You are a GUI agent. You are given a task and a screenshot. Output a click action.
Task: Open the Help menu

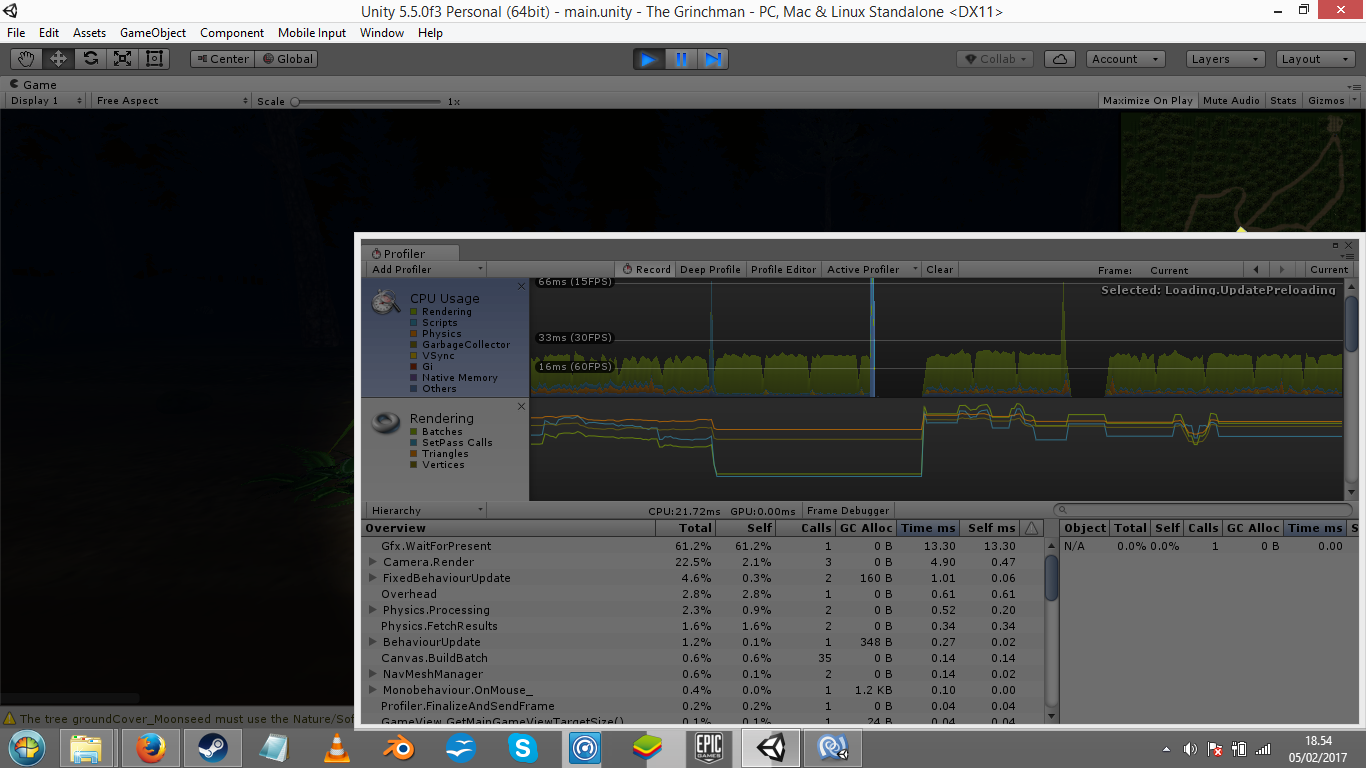pos(430,33)
